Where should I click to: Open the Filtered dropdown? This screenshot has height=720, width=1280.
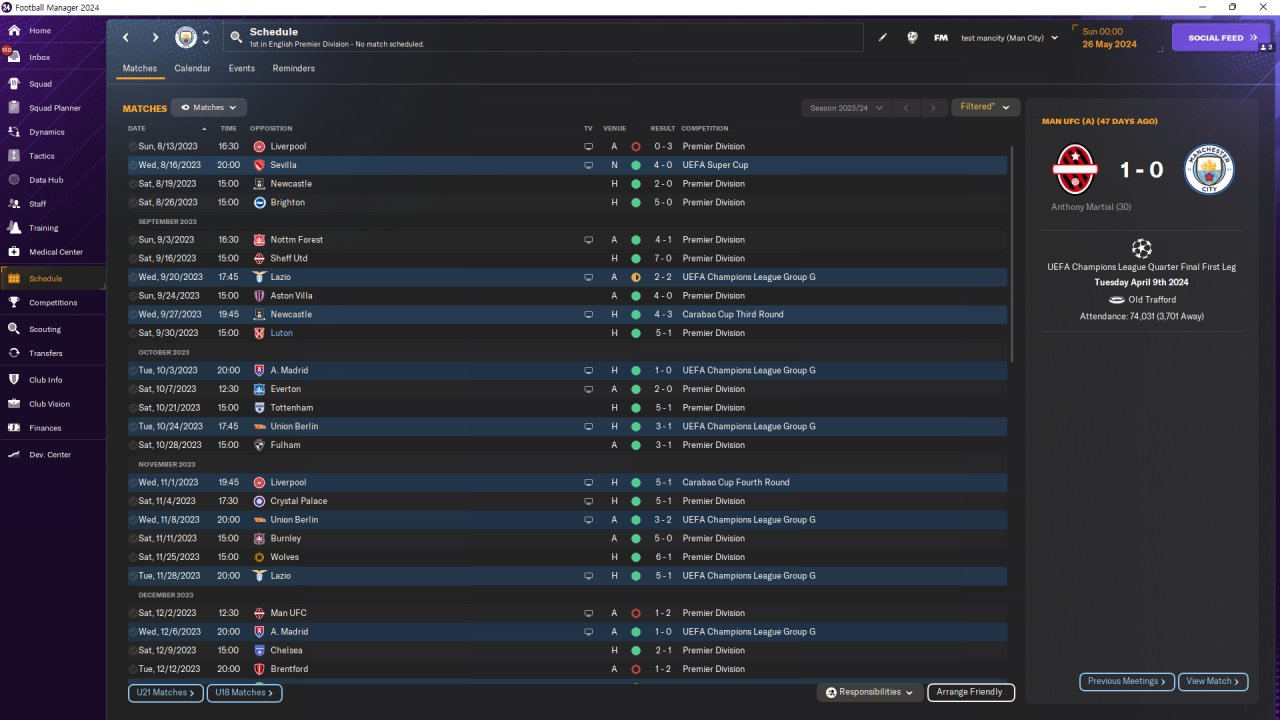click(x=985, y=107)
